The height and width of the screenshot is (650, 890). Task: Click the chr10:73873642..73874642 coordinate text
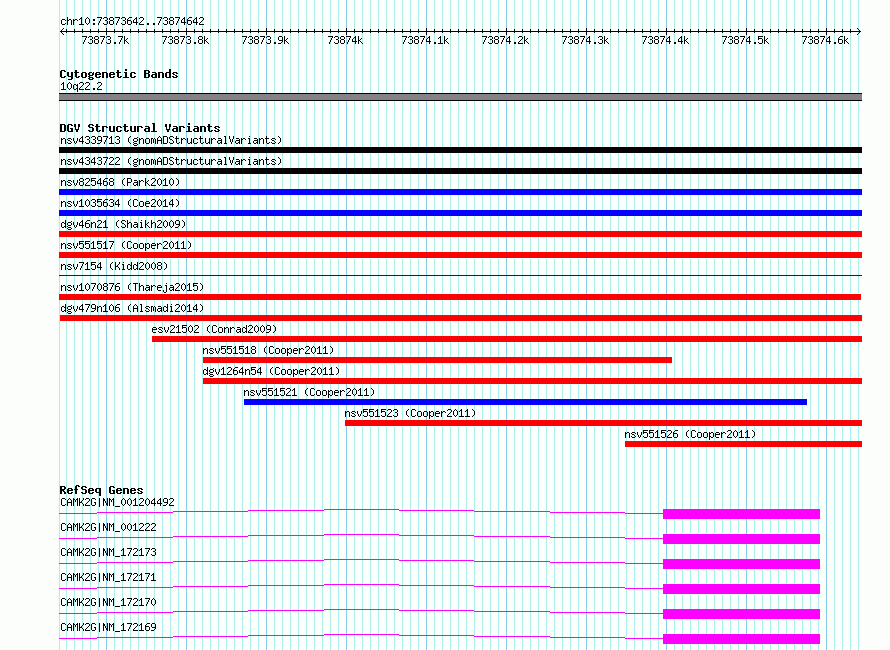tap(132, 22)
